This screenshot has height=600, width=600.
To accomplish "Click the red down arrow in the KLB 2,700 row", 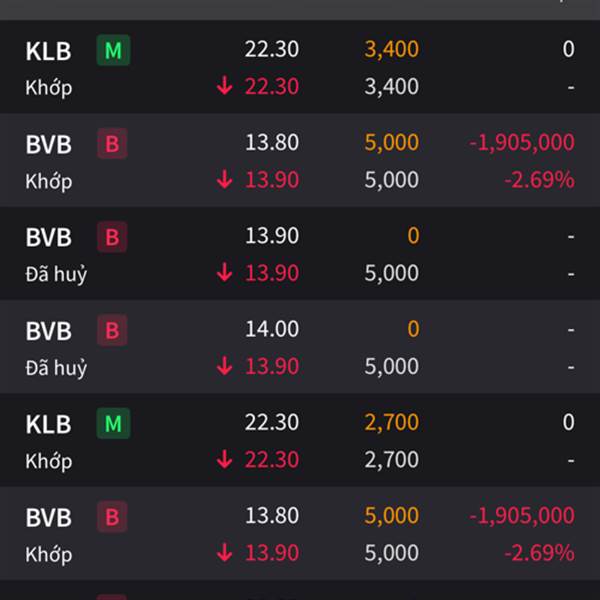I will (225, 459).
